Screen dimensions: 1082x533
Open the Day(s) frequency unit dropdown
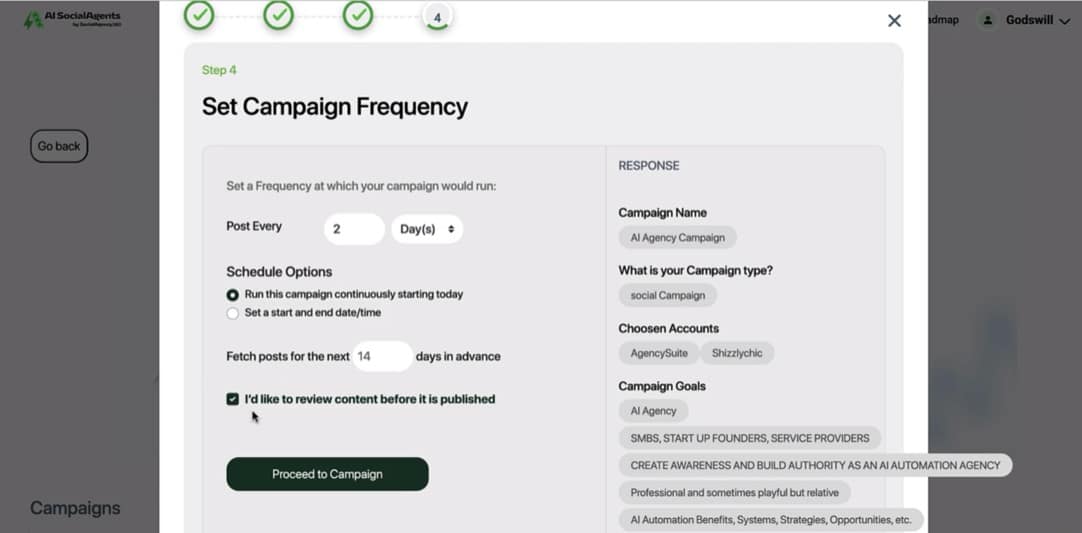tap(427, 229)
